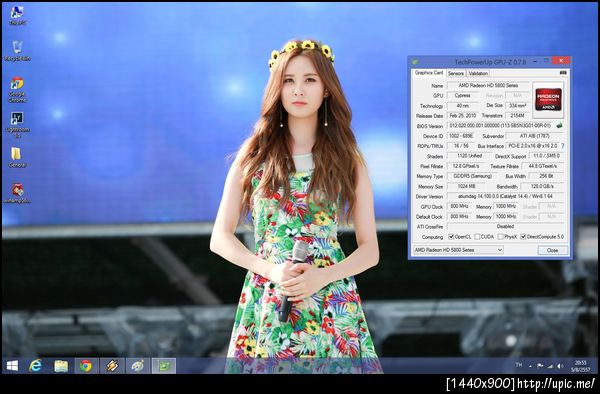Click the BIOS save chip icon
Viewport: 600px width, 394px height.
pyautogui.click(x=559, y=125)
